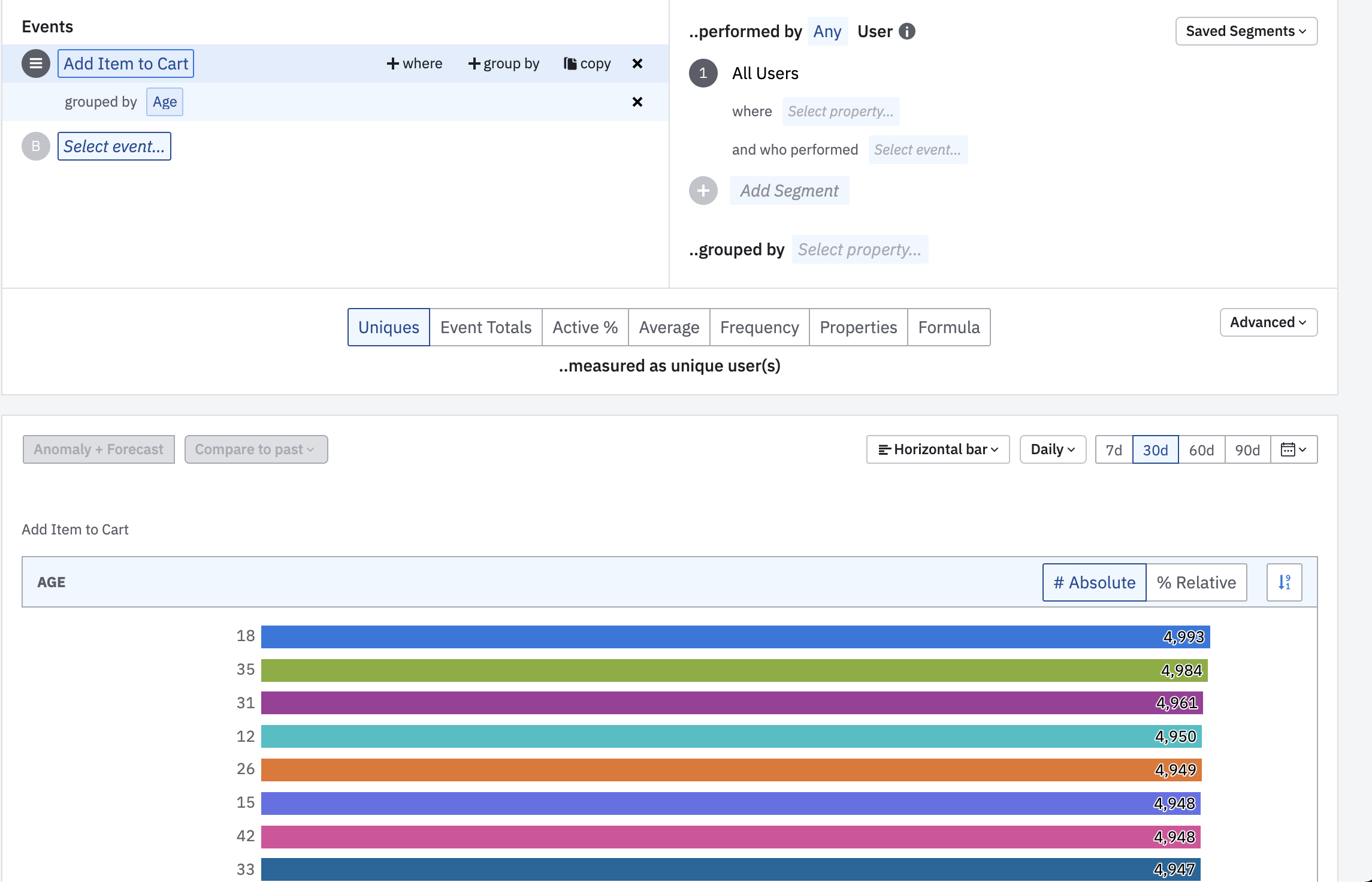Image resolution: width=1372 pixels, height=882 pixels.
Task: Click the event A drag handle icon
Action: click(x=36, y=64)
